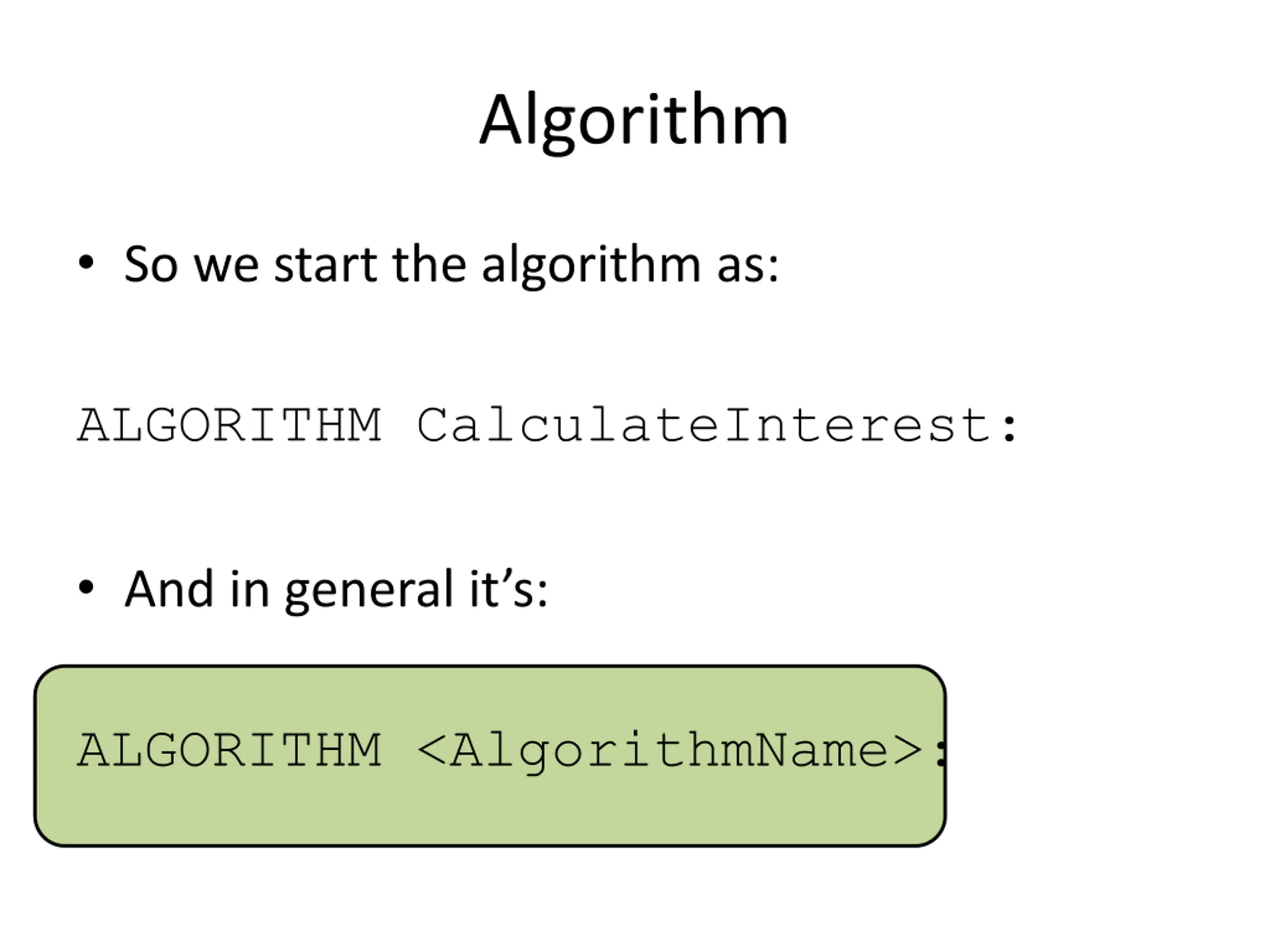Click the slide title "Algorithm"
1270x952 pixels.
tap(634, 121)
